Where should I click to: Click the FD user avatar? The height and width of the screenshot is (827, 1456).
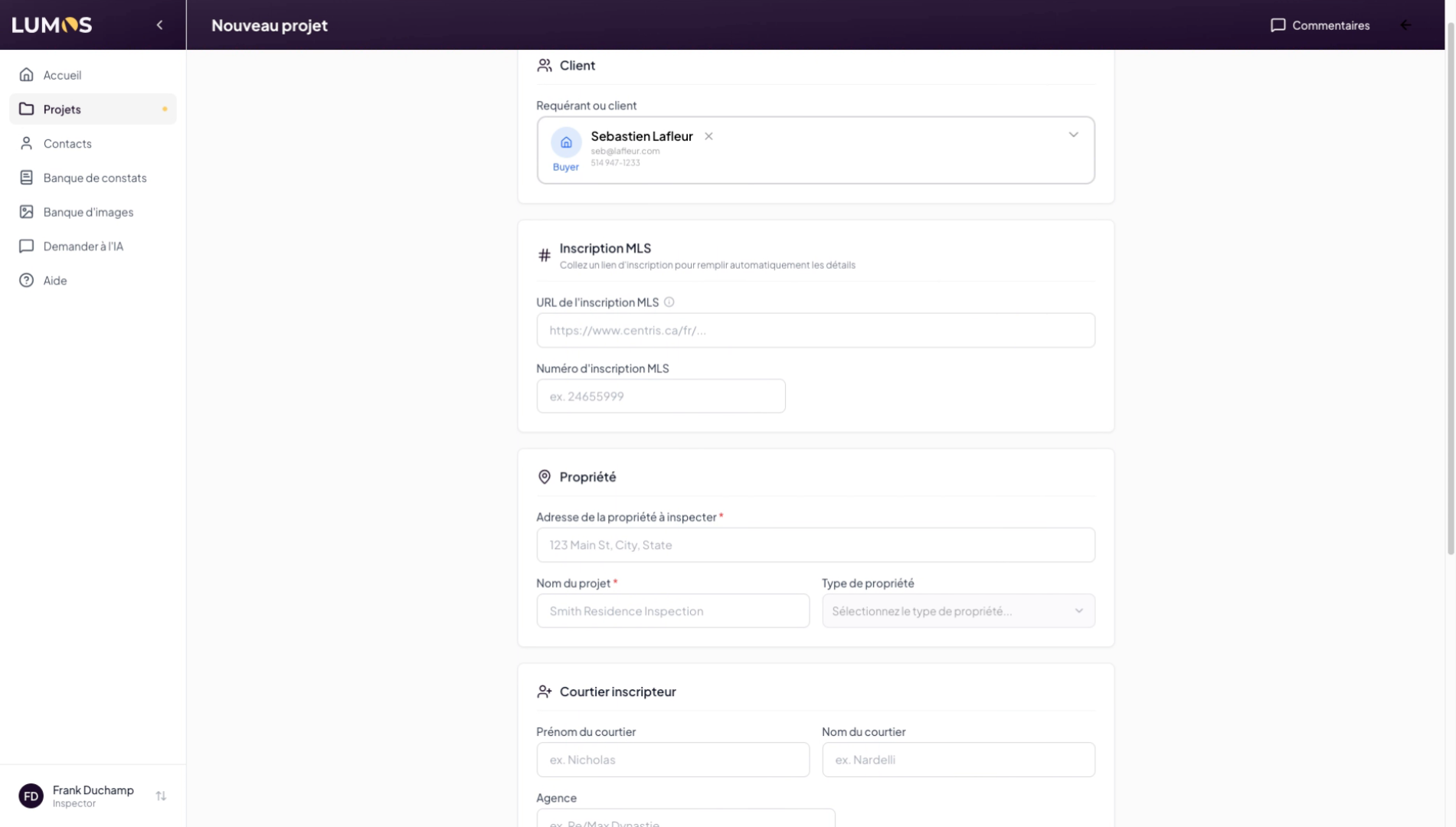click(31, 796)
